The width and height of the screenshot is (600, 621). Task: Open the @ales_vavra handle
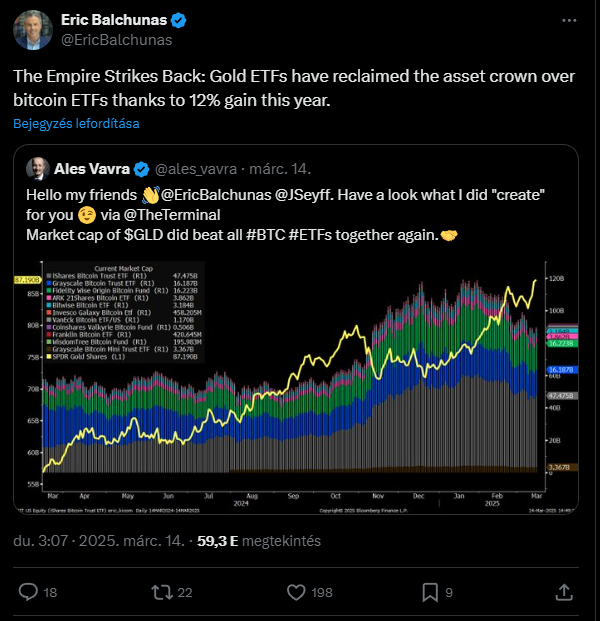tap(196, 169)
